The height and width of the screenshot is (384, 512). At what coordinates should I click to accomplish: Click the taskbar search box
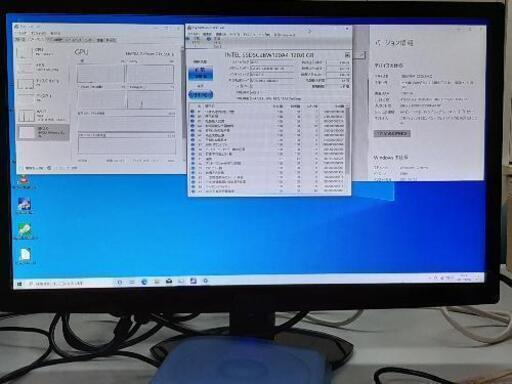point(69,284)
